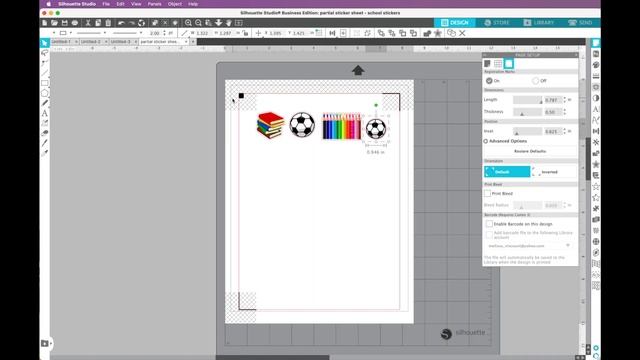Select the red stack of books sticker

[270, 125]
